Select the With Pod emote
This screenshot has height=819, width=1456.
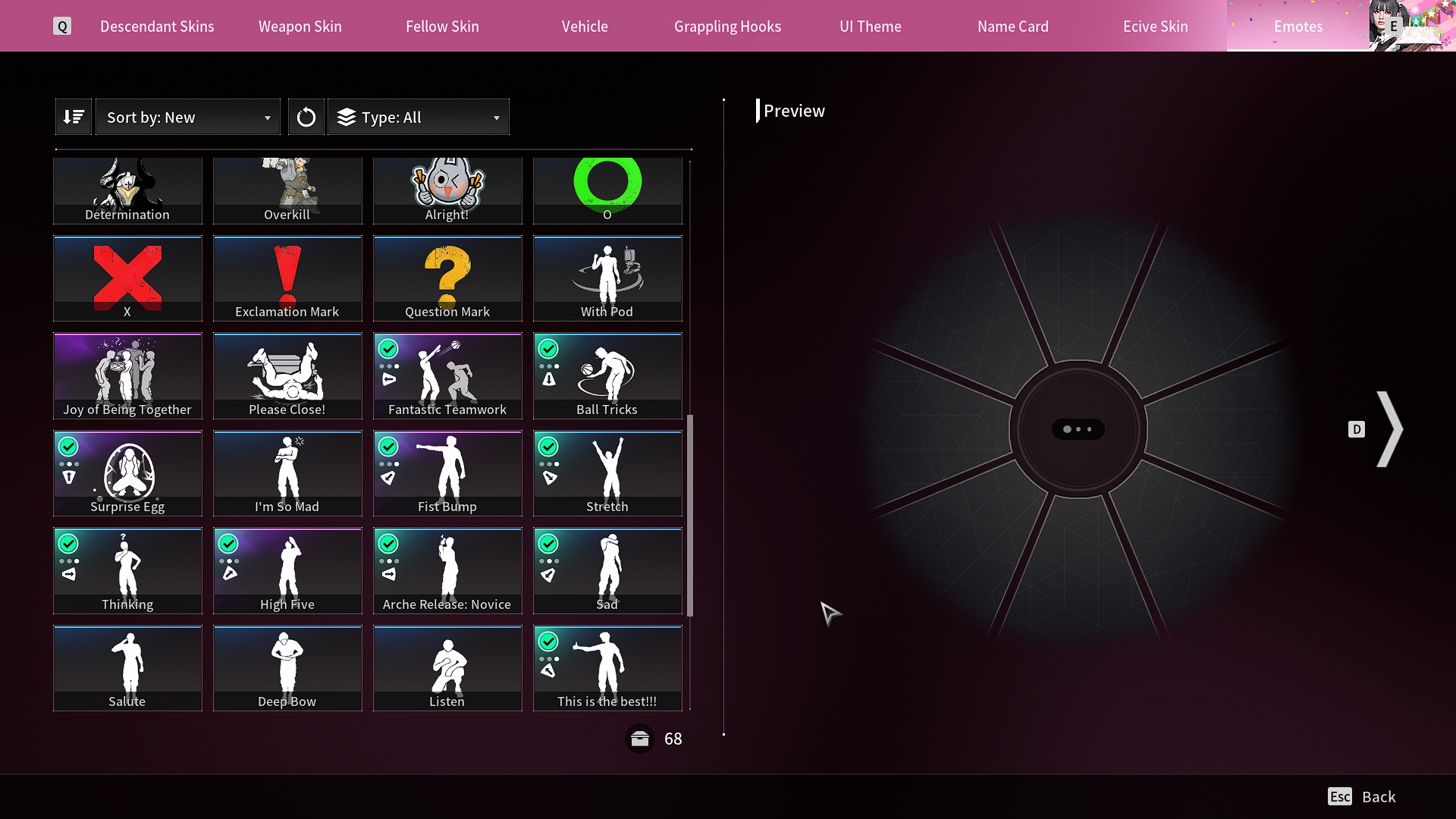(607, 278)
